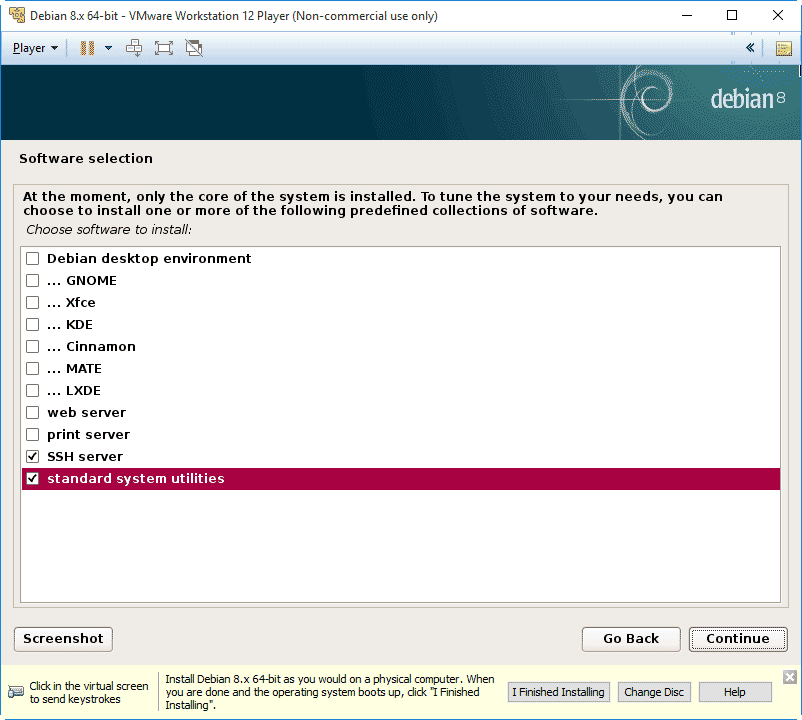This screenshot has width=802, height=720.
Task: Click the Unity mode toolbar icon
Action: (x=194, y=48)
